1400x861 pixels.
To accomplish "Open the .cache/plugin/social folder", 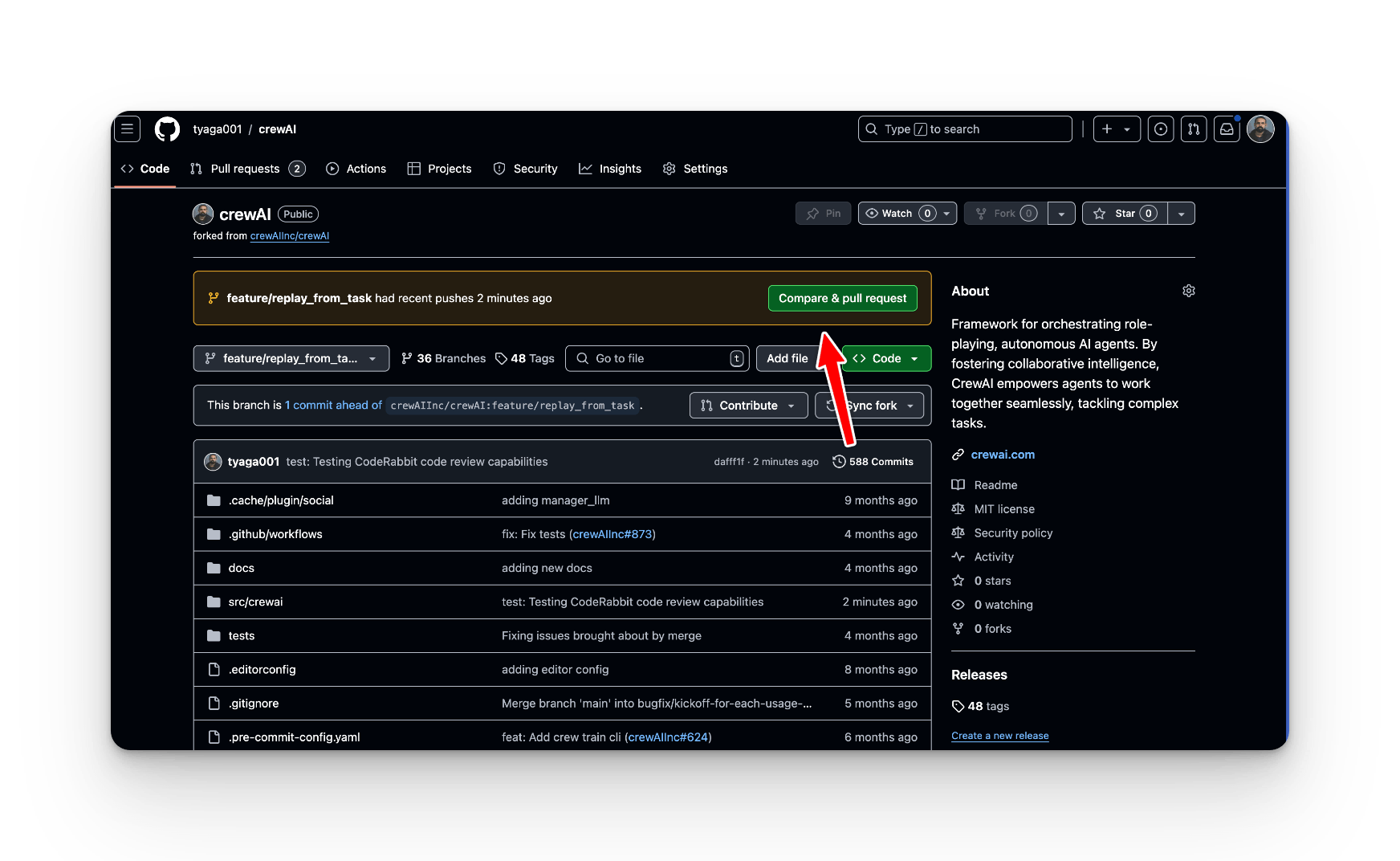I will 281,500.
